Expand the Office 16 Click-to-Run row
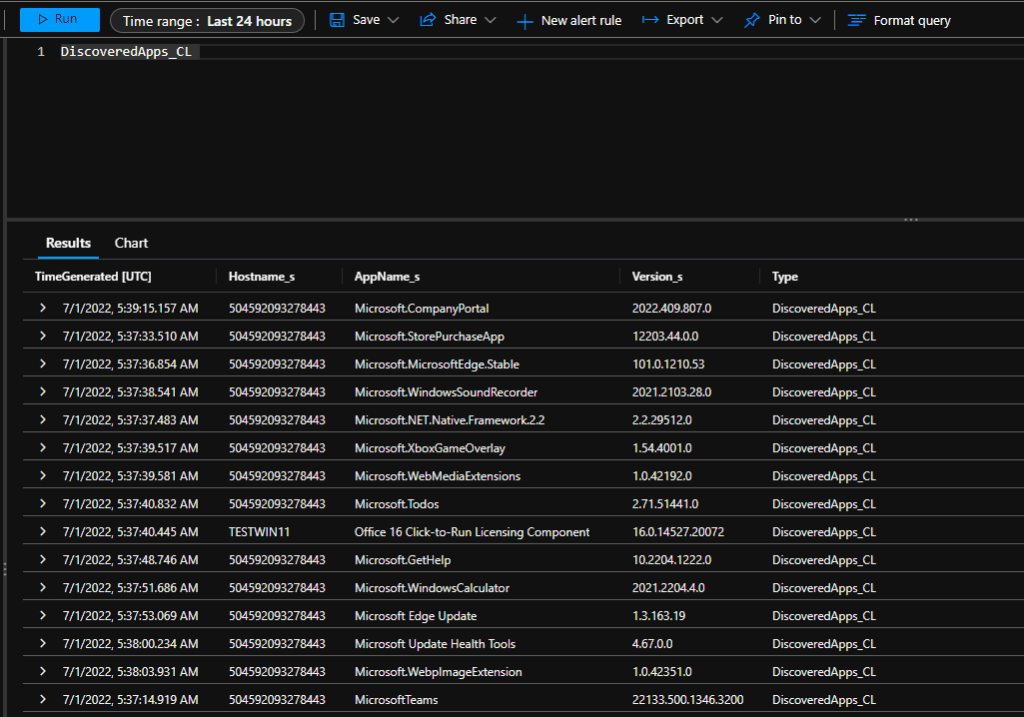 43,532
